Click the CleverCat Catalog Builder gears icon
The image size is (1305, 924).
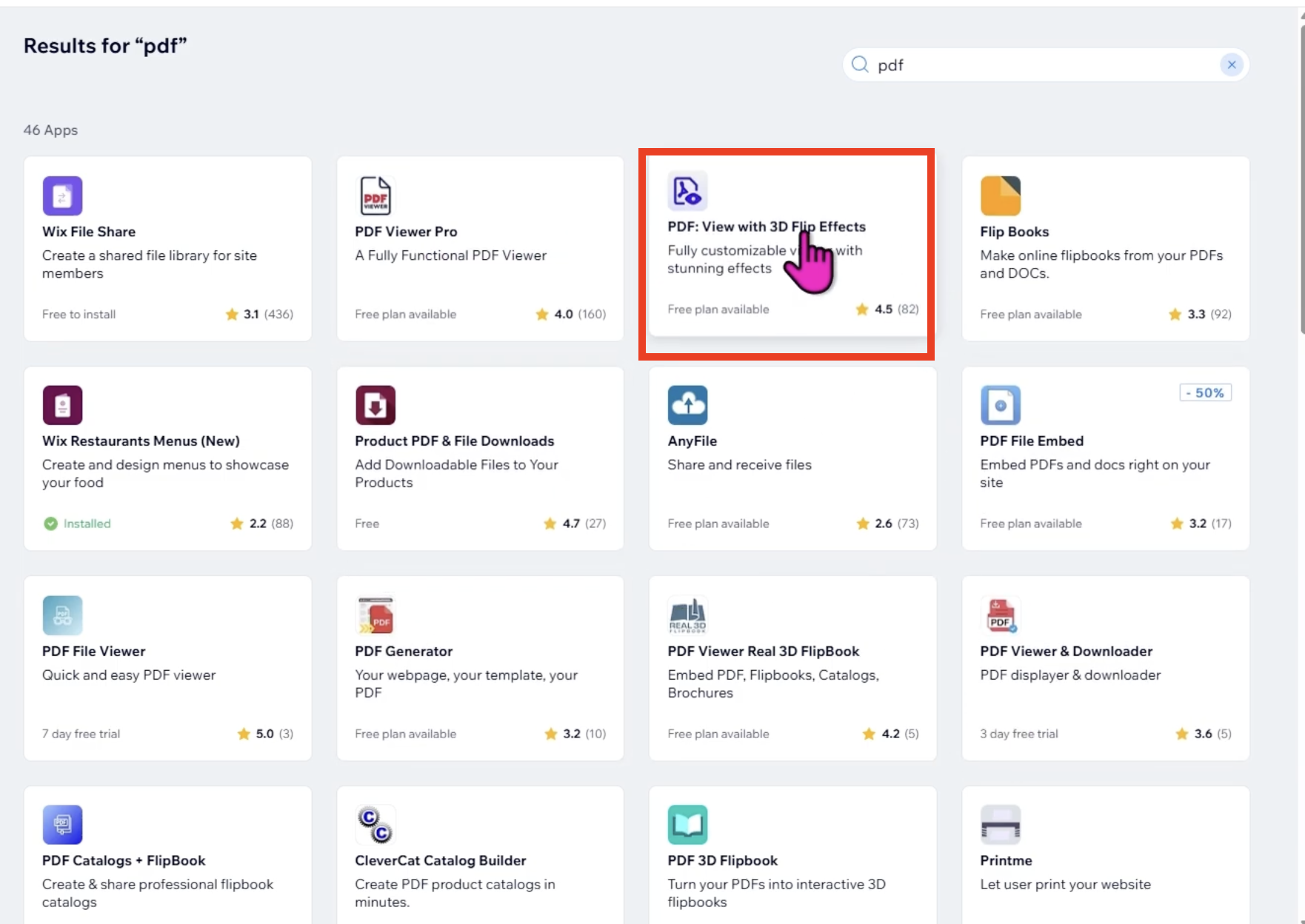[376, 823]
